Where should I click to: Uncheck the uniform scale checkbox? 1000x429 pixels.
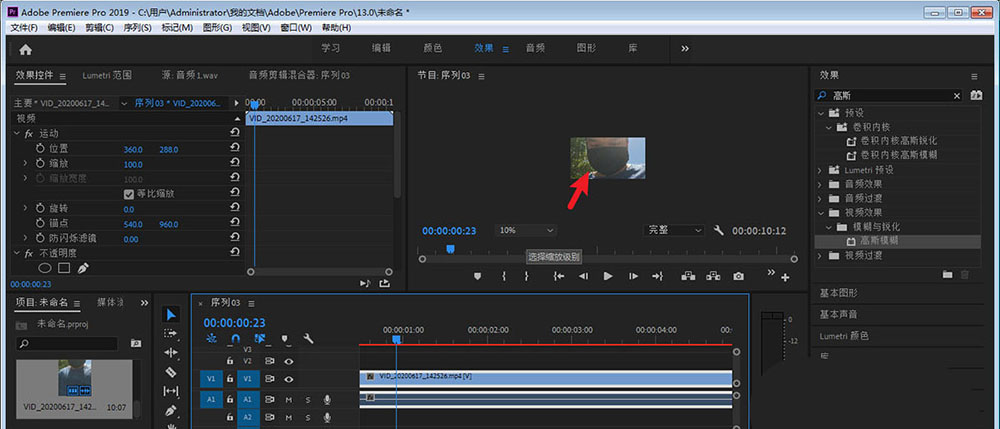coord(128,194)
